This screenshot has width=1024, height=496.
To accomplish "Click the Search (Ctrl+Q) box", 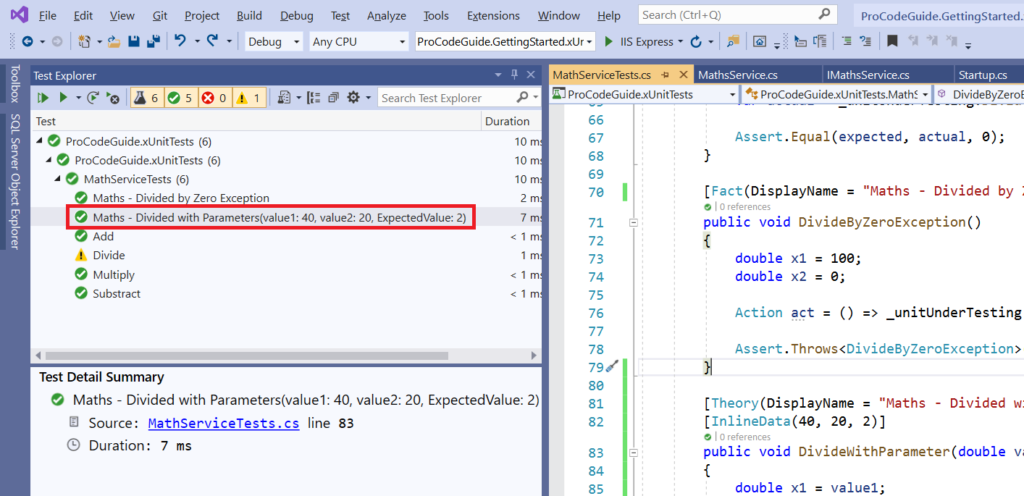I will pos(737,14).
